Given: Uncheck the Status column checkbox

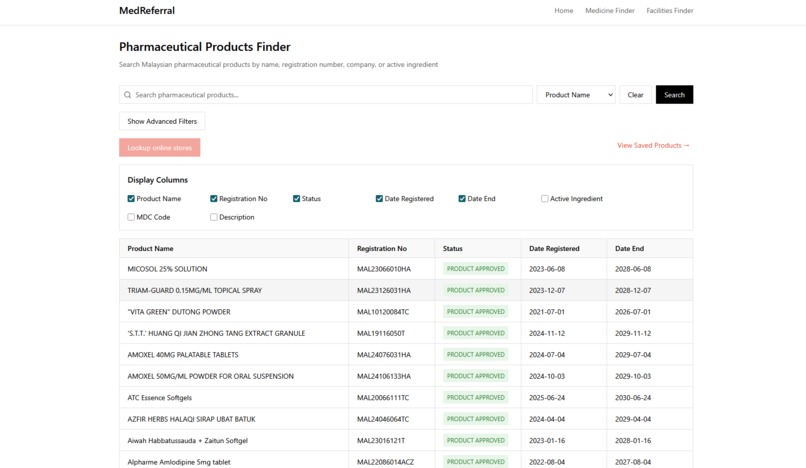Looking at the screenshot, I should [x=297, y=199].
